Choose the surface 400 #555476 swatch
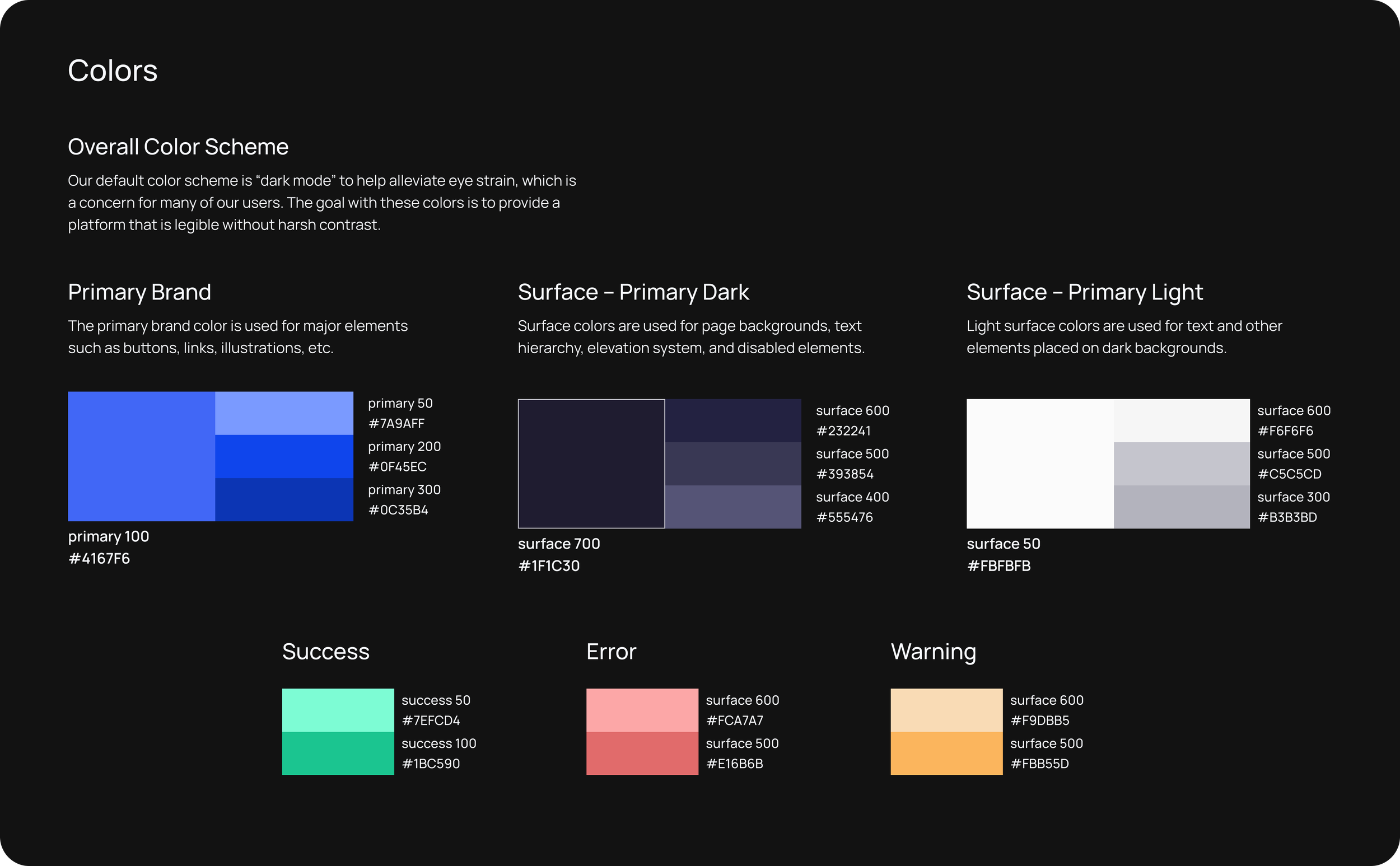This screenshot has width=1400, height=866. 733,507
